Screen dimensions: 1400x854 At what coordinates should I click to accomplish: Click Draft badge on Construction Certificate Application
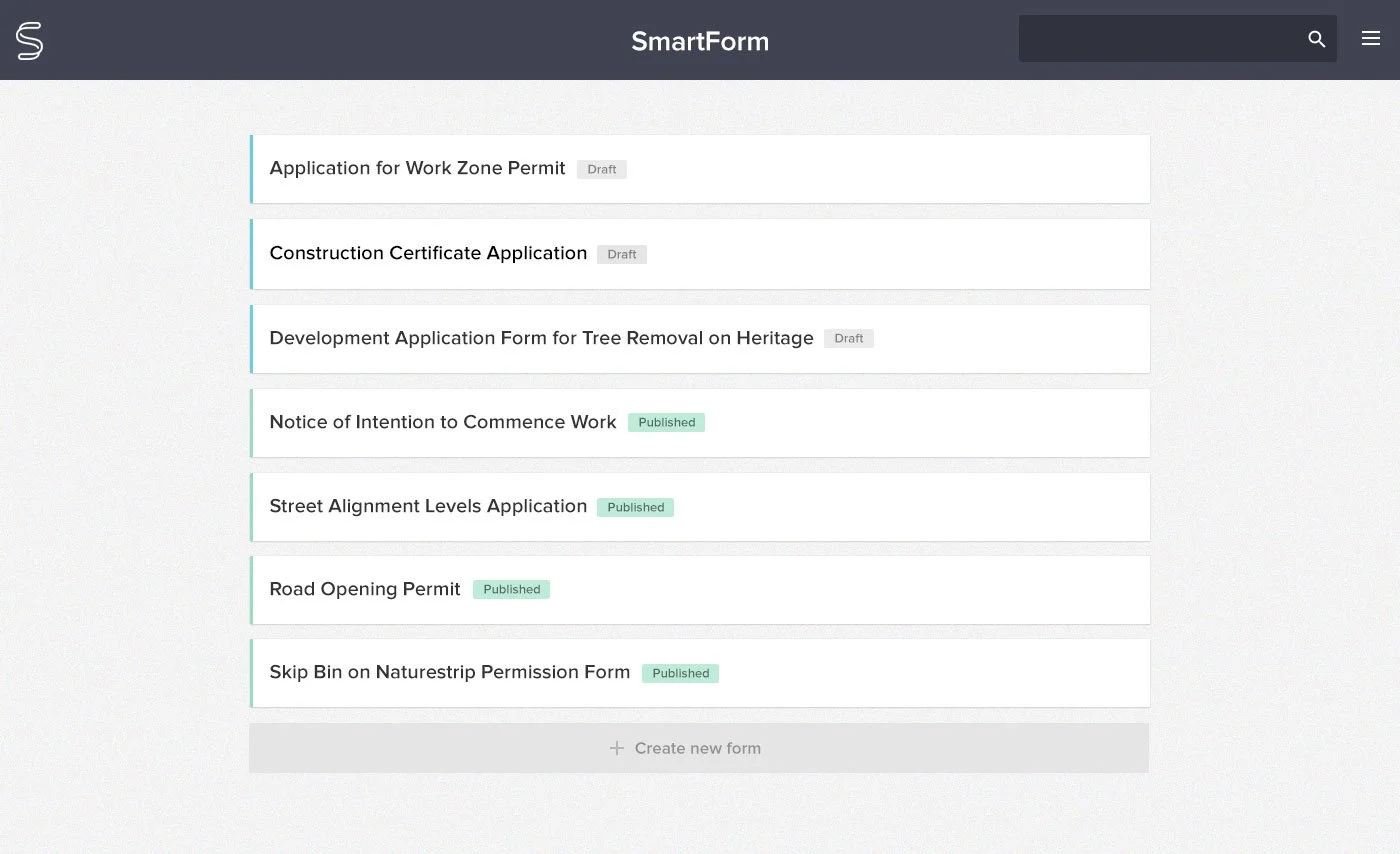point(622,254)
